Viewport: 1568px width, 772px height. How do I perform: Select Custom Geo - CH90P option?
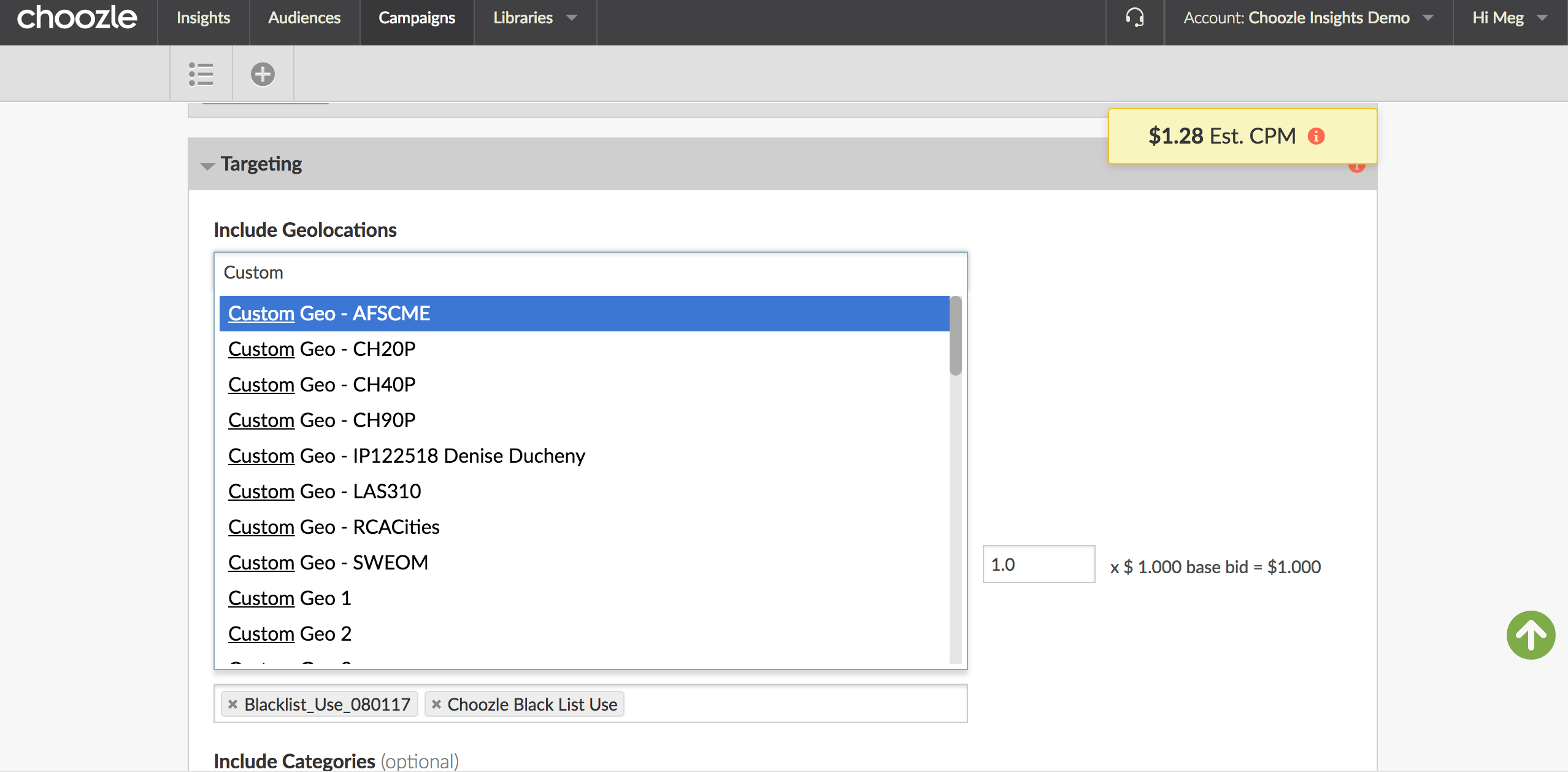584,420
